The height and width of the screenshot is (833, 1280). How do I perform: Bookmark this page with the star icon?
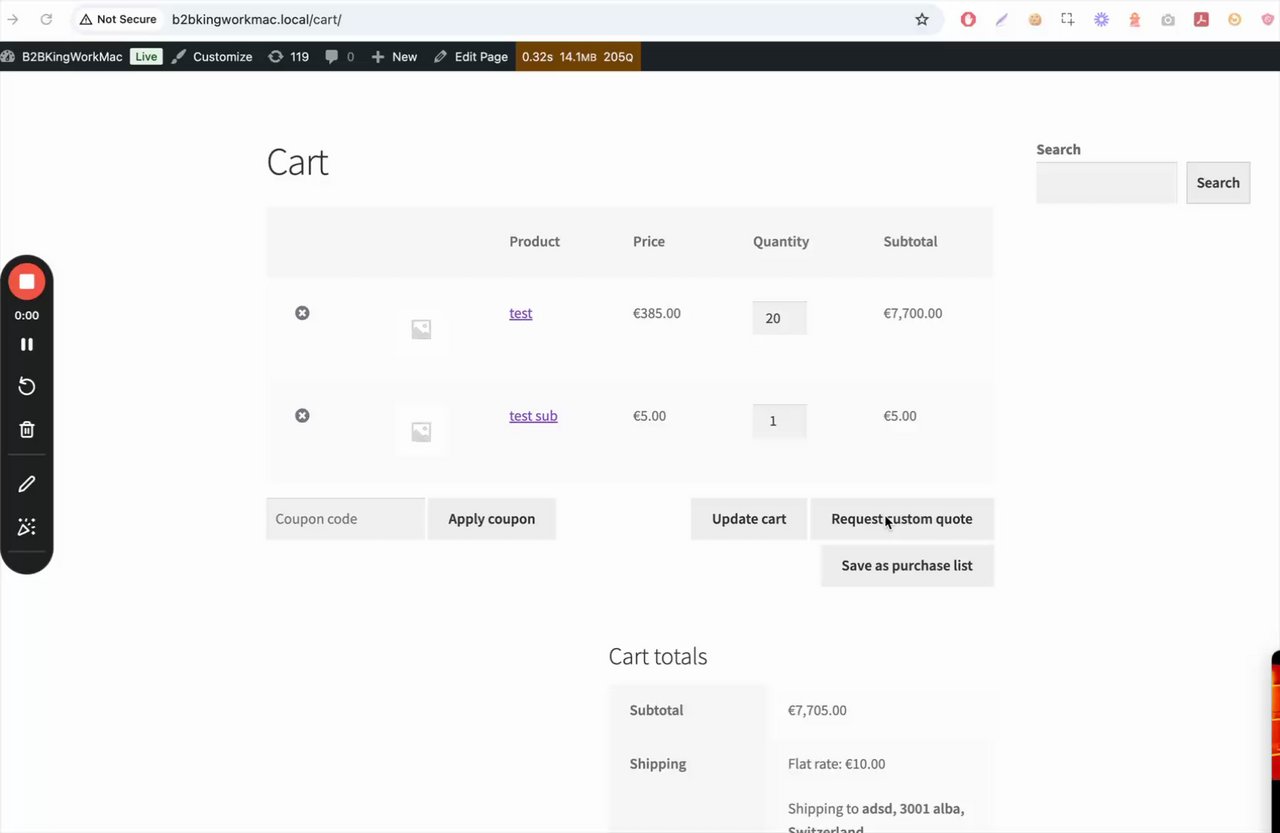tap(922, 19)
